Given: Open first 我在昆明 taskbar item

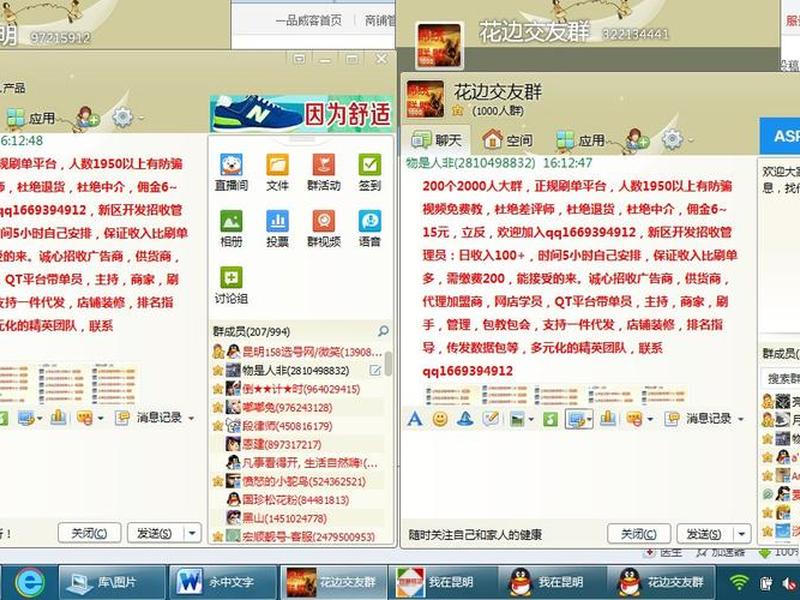Looking at the screenshot, I should 443,582.
